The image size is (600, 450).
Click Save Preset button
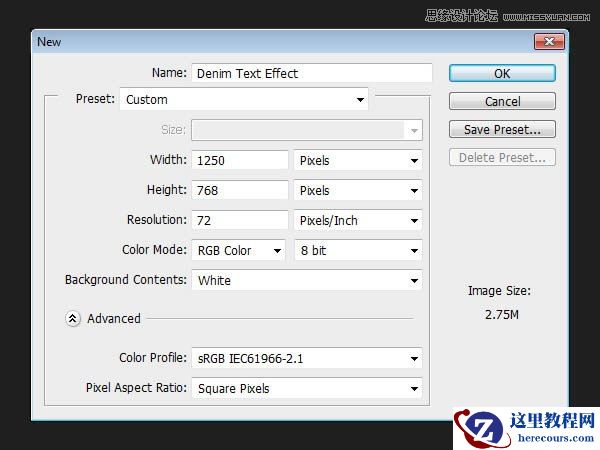(502, 129)
